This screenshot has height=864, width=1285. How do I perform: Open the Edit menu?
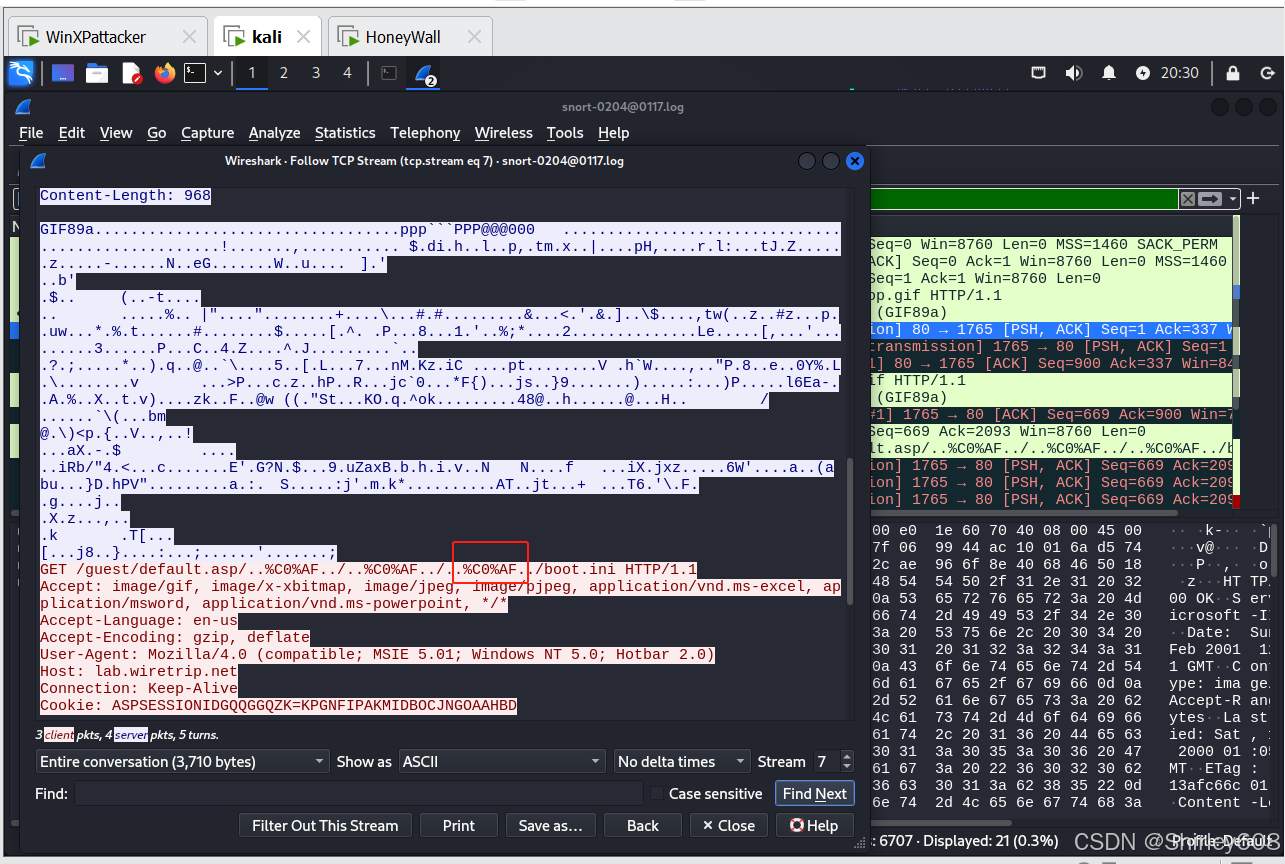click(72, 132)
